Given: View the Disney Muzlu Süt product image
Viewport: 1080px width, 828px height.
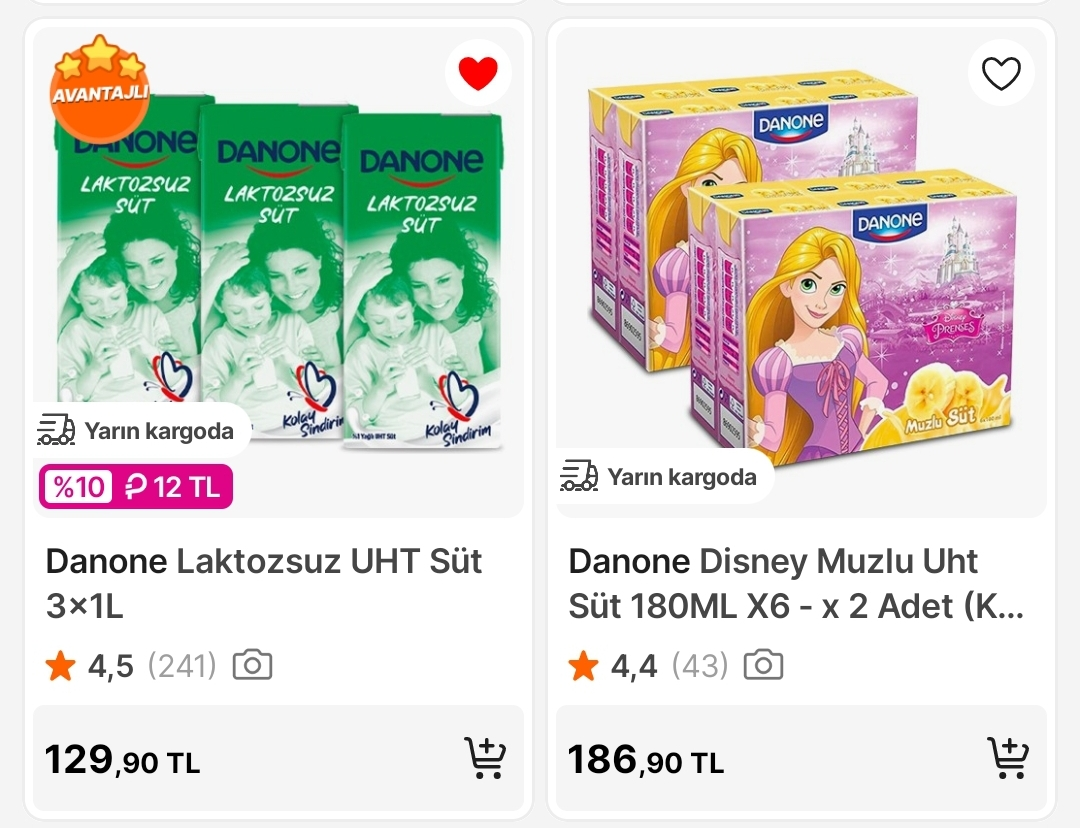Looking at the screenshot, I should click(x=800, y=270).
